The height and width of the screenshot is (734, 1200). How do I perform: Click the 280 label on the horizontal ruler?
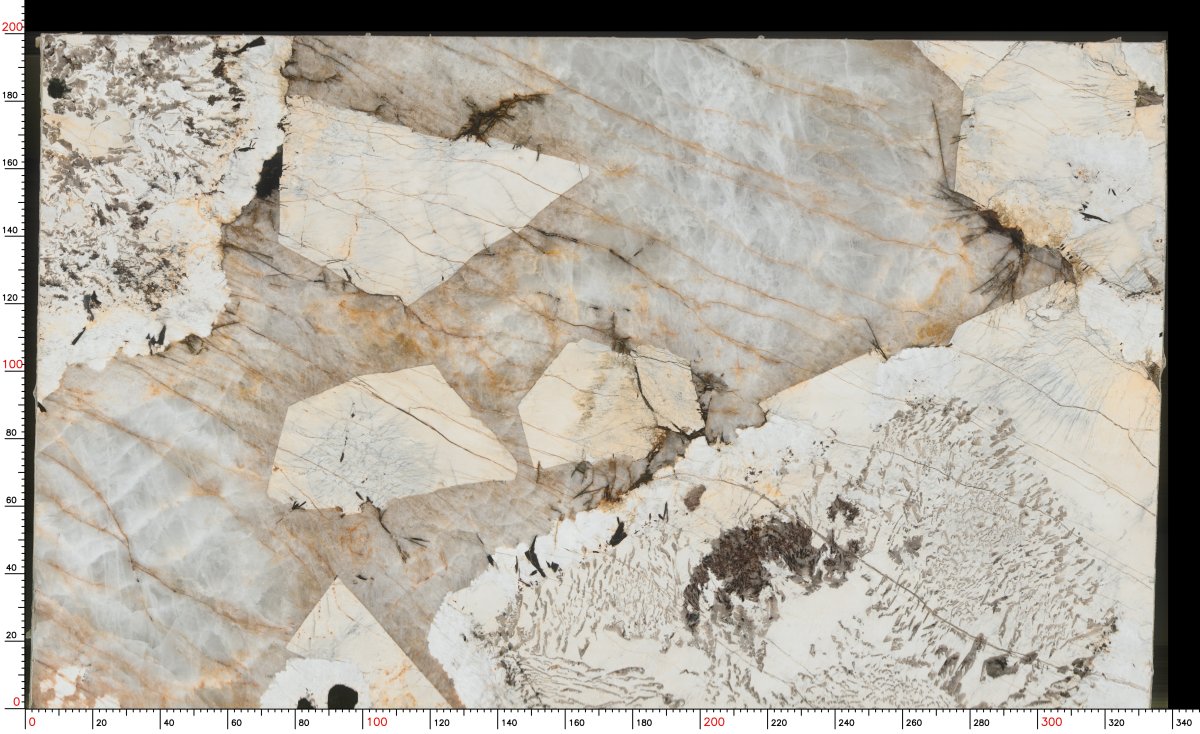tap(982, 722)
